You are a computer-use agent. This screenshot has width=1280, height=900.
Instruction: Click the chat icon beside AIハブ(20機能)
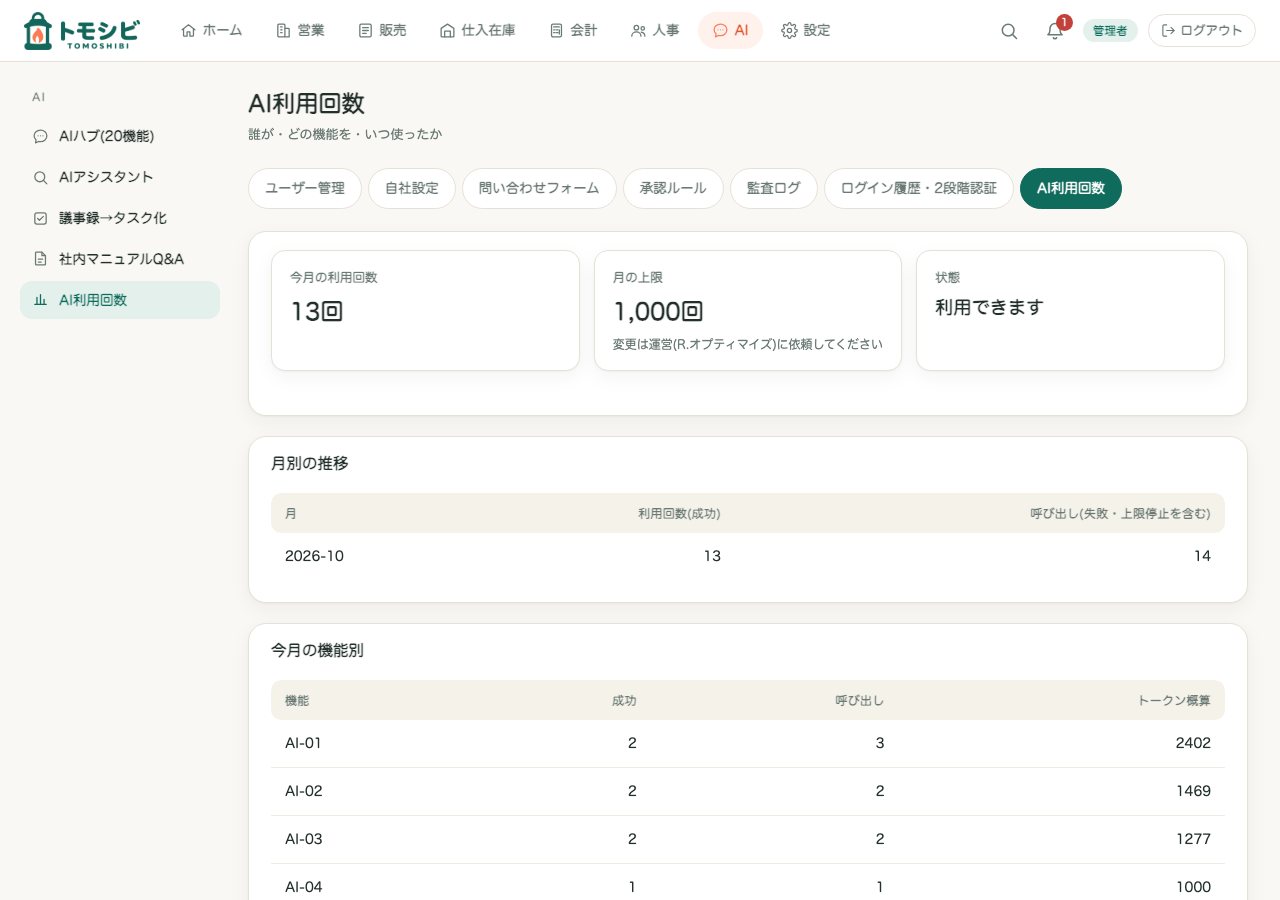pos(41,136)
